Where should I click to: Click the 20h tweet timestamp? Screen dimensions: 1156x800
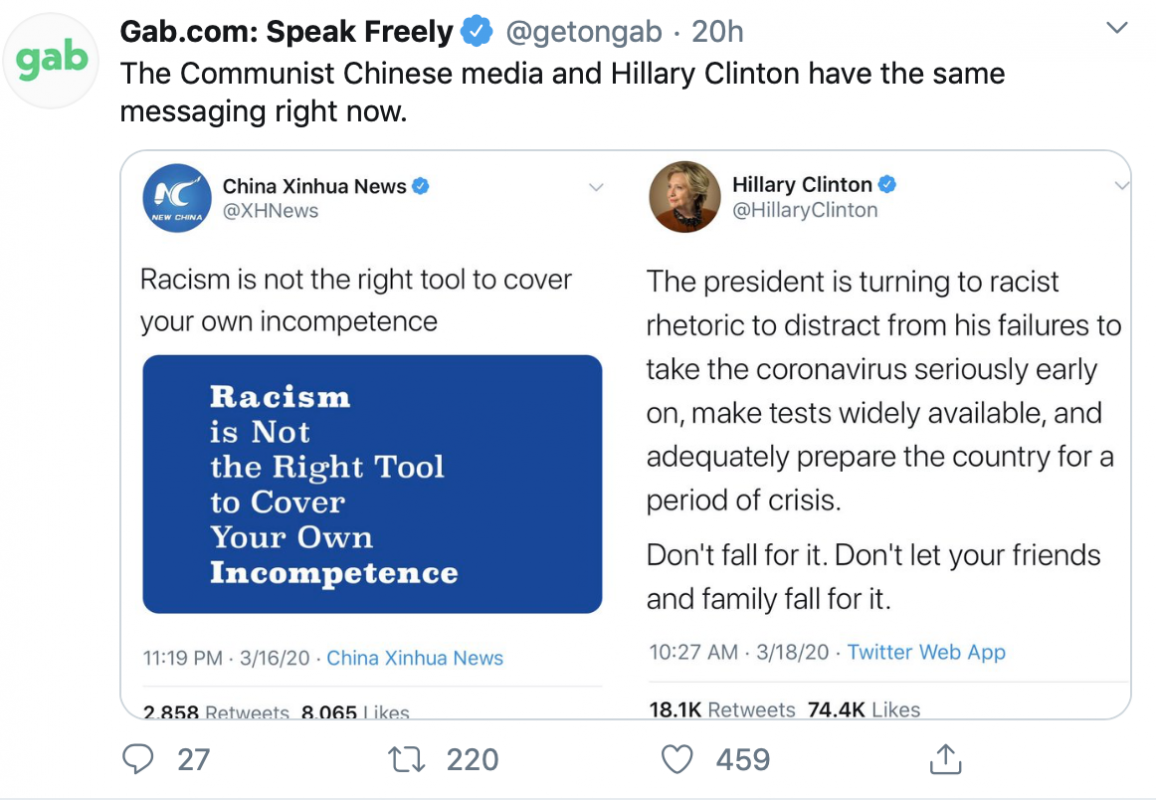coord(717,32)
